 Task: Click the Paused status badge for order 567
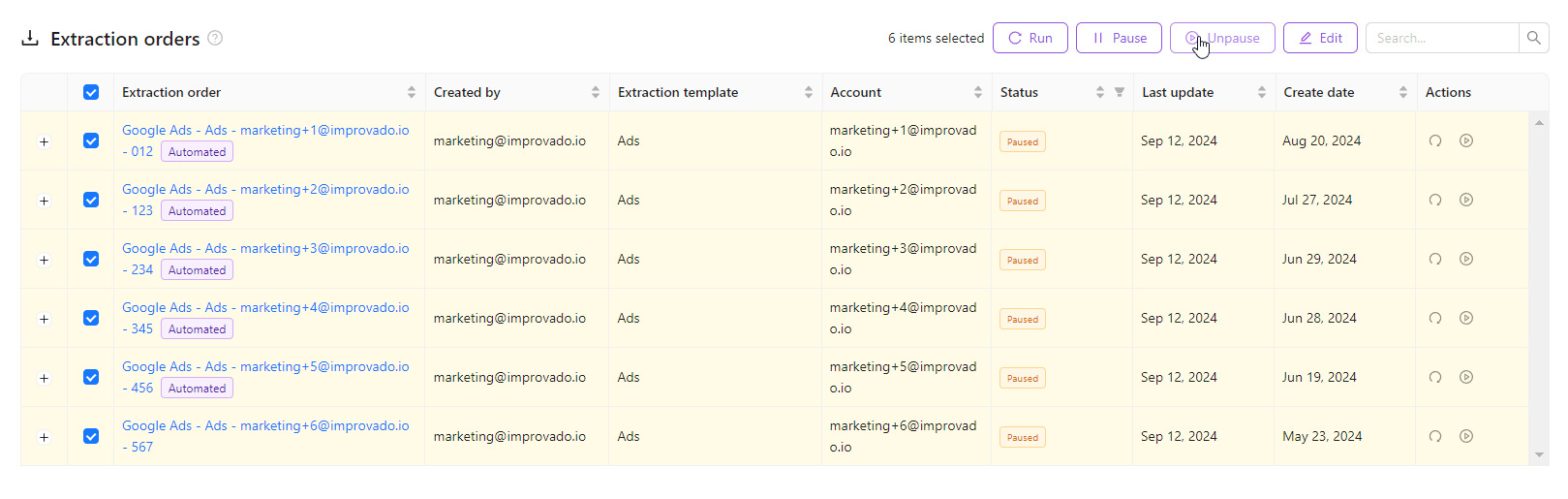1023,437
